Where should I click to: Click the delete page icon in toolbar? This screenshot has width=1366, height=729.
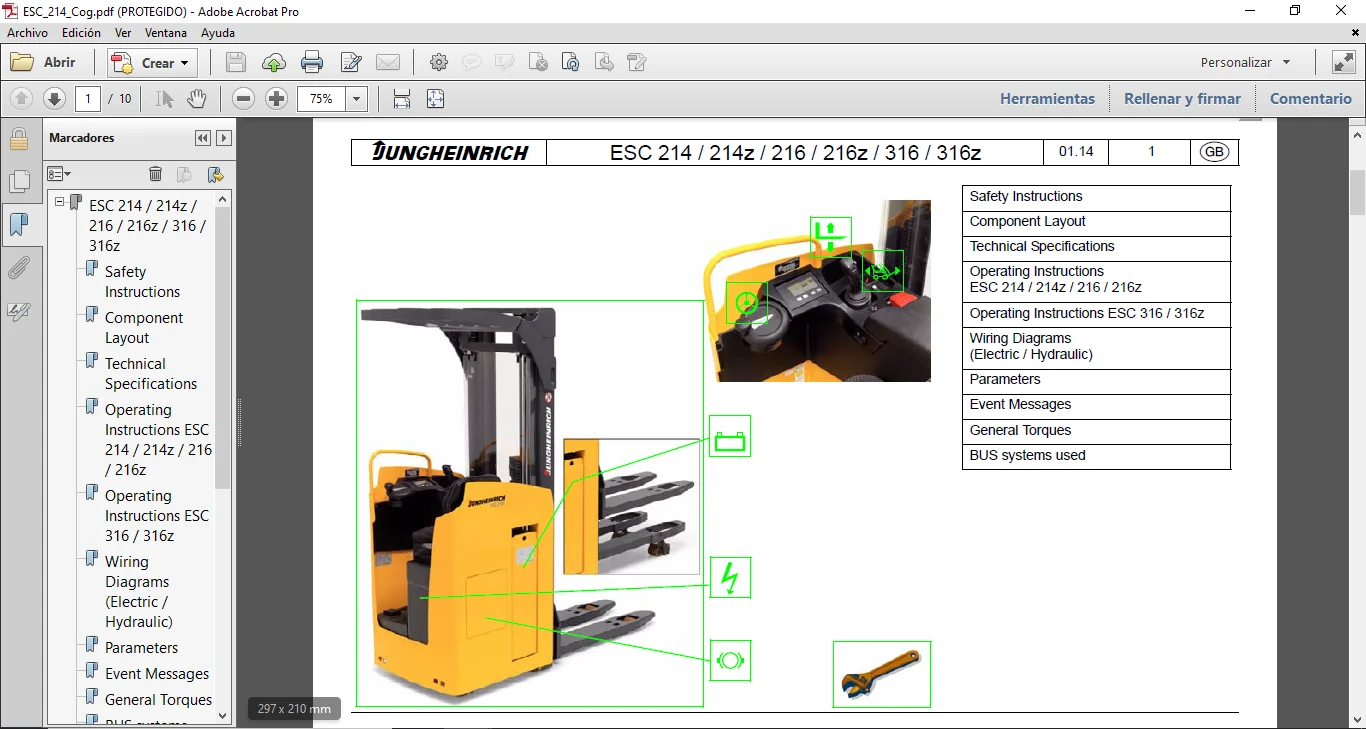[538, 63]
